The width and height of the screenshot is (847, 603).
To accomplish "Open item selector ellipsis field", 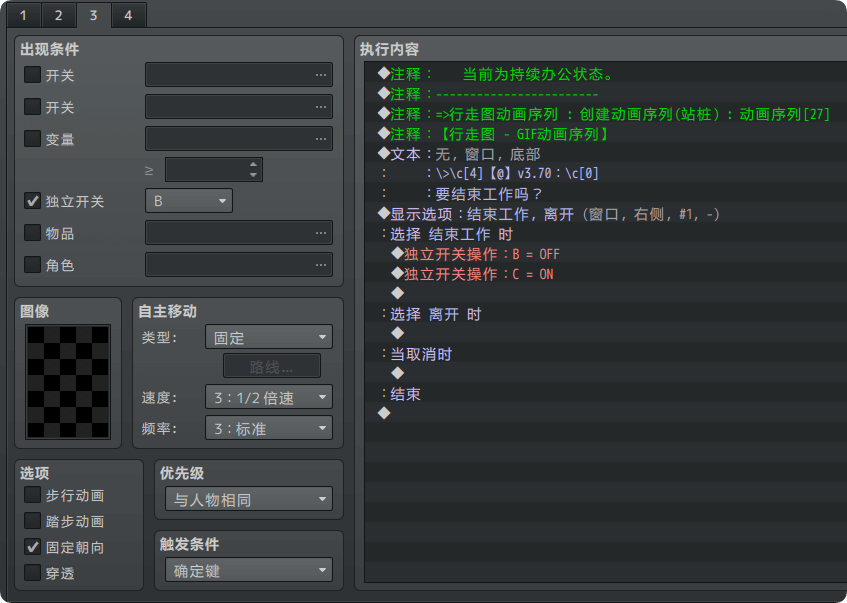I will pyautogui.click(x=239, y=233).
